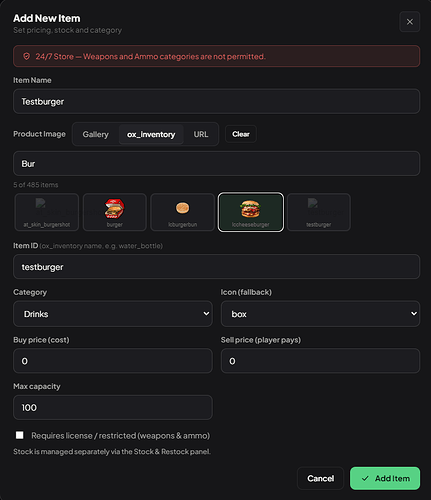Pick the lccheeseburger icon
The height and width of the screenshot is (500, 431).
(x=251, y=212)
